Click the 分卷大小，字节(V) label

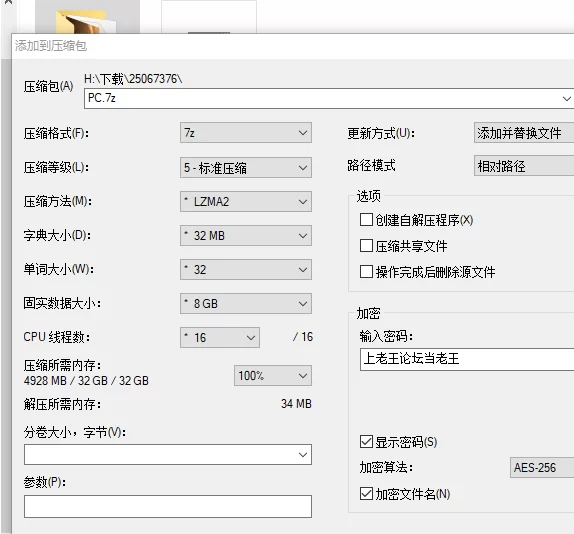[75, 432]
